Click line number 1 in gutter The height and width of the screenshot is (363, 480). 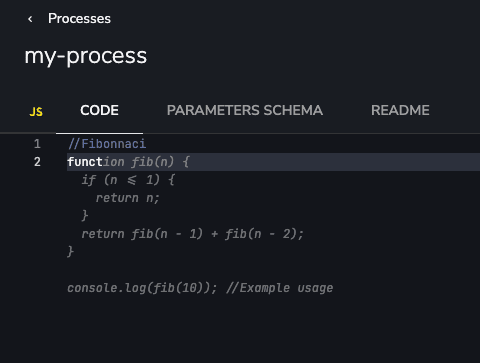(x=37, y=144)
